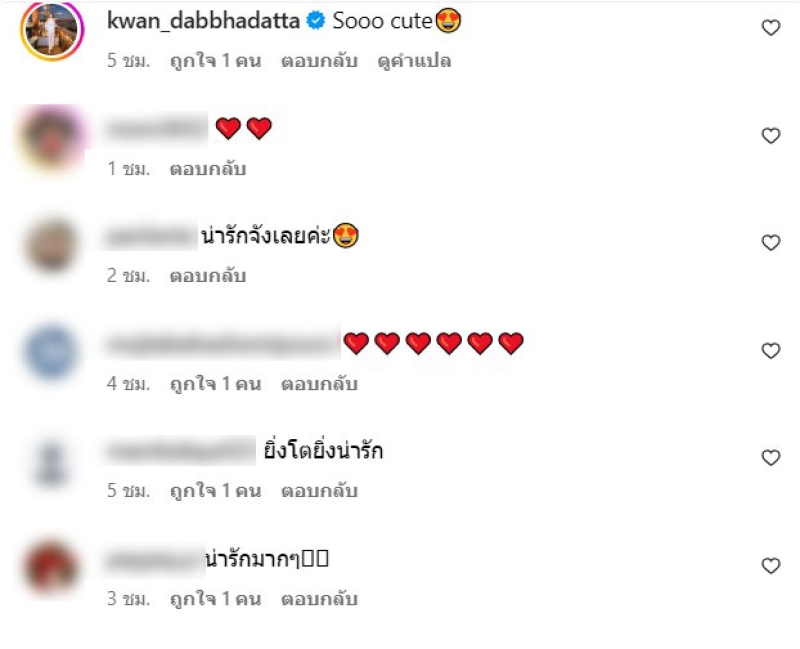Like the 'น่ารักมากๆ' comment
This screenshot has width=800, height=649.
click(x=770, y=566)
